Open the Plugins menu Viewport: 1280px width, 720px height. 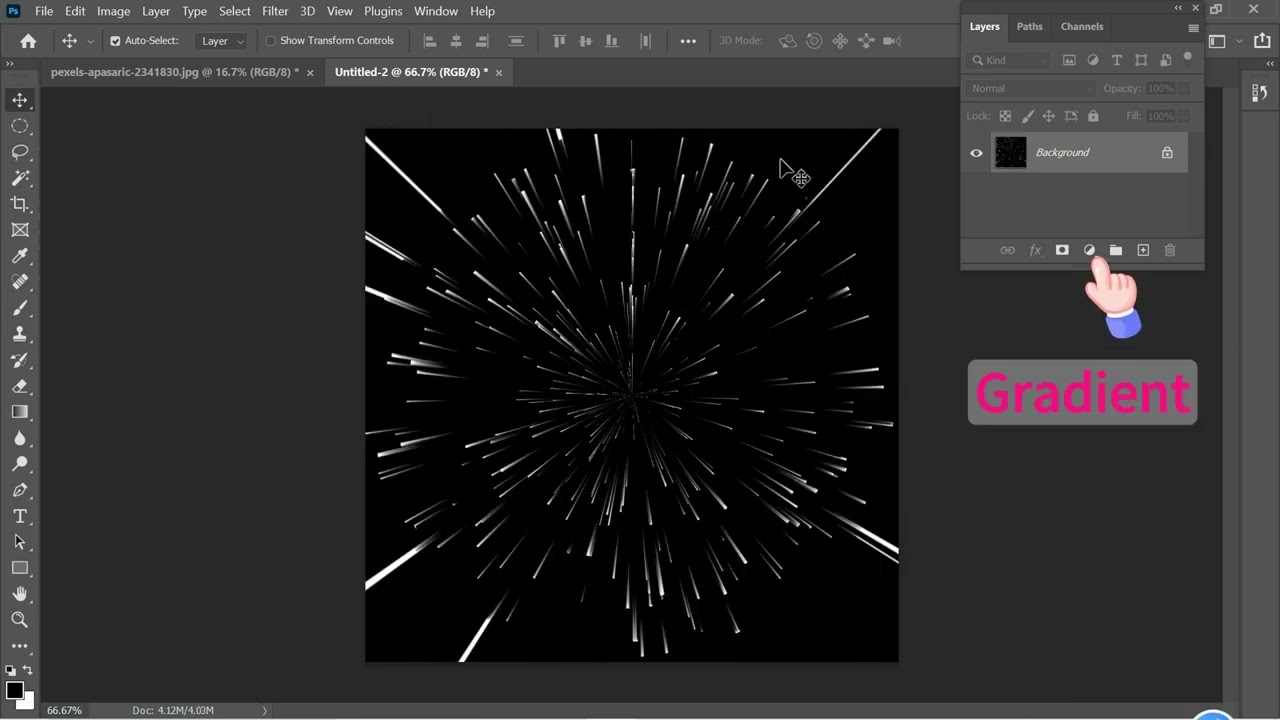(x=382, y=11)
